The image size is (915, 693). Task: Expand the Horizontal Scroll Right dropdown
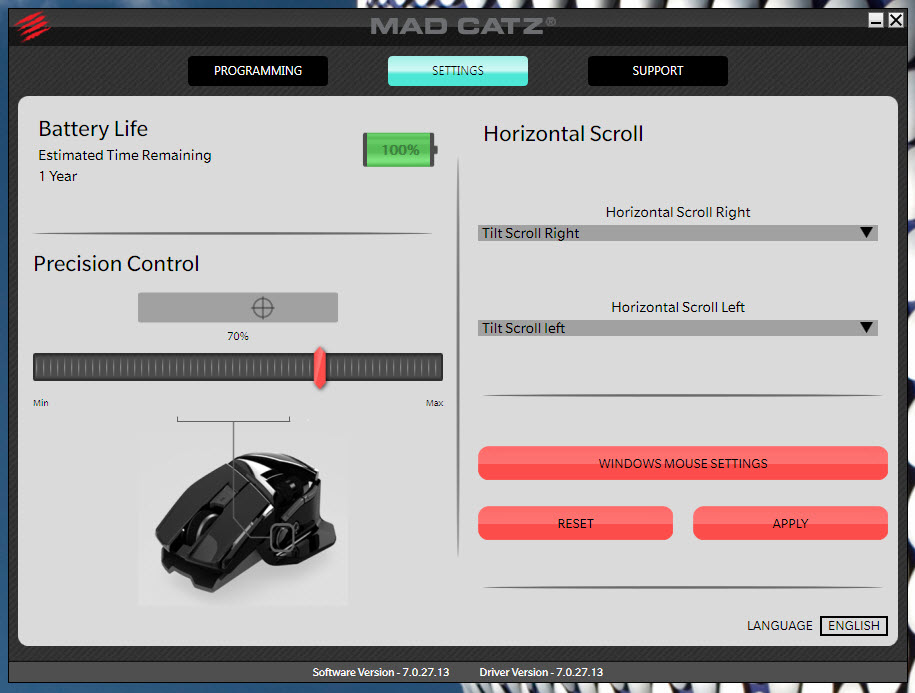click(677, 233)
